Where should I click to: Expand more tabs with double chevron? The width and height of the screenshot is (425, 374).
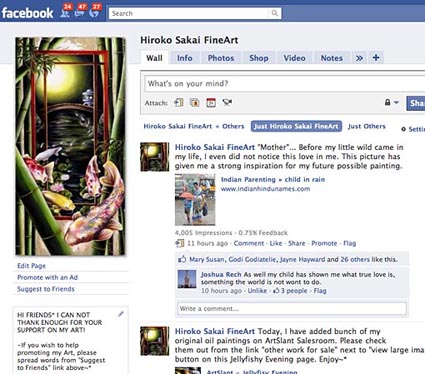pyautogui.click(x=359, y=58)
